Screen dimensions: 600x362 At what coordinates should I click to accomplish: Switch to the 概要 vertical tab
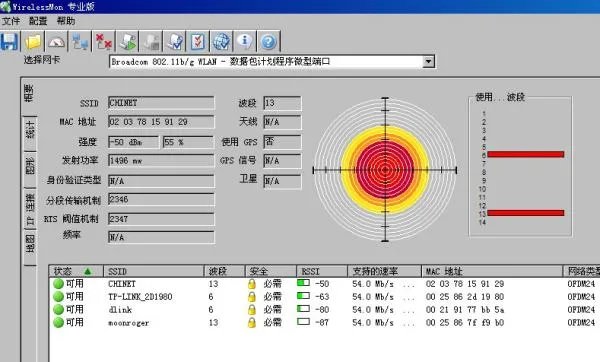(29, 94)
